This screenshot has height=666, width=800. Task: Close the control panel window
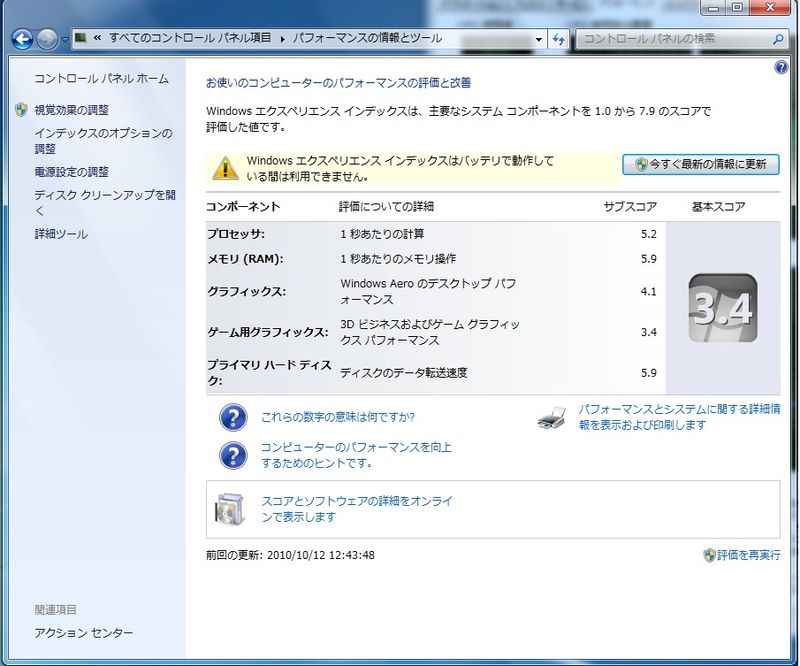[770, 7]
